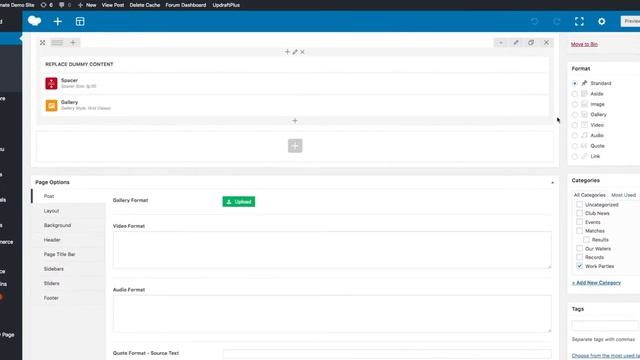Viewport: 640px width, 360px height.
Task: Select the Image post format
Action: coord(575,104)
